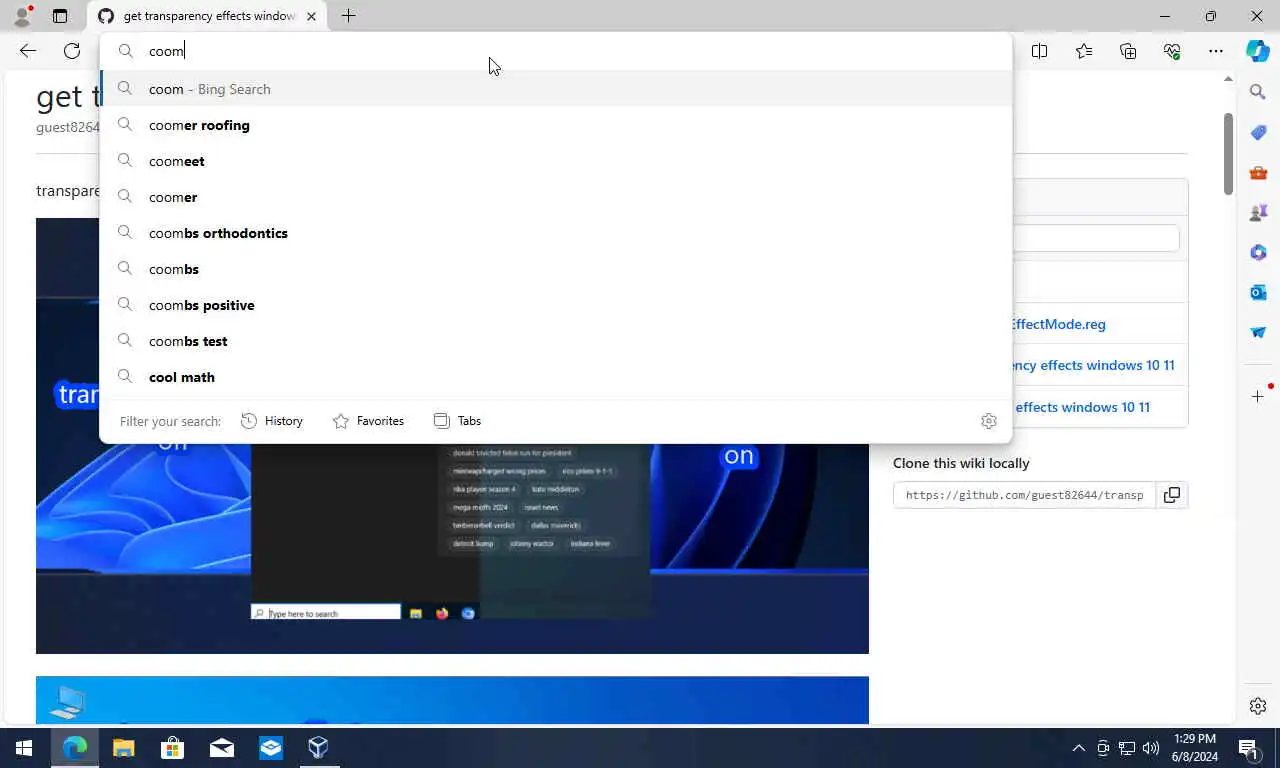Screen dimensions: 1280x768
Task: Open the tab actions menu icon
Action: [60, 16]
